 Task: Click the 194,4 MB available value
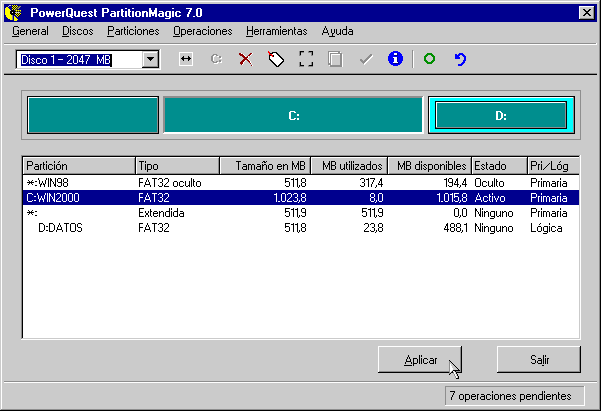coord(455,183)
